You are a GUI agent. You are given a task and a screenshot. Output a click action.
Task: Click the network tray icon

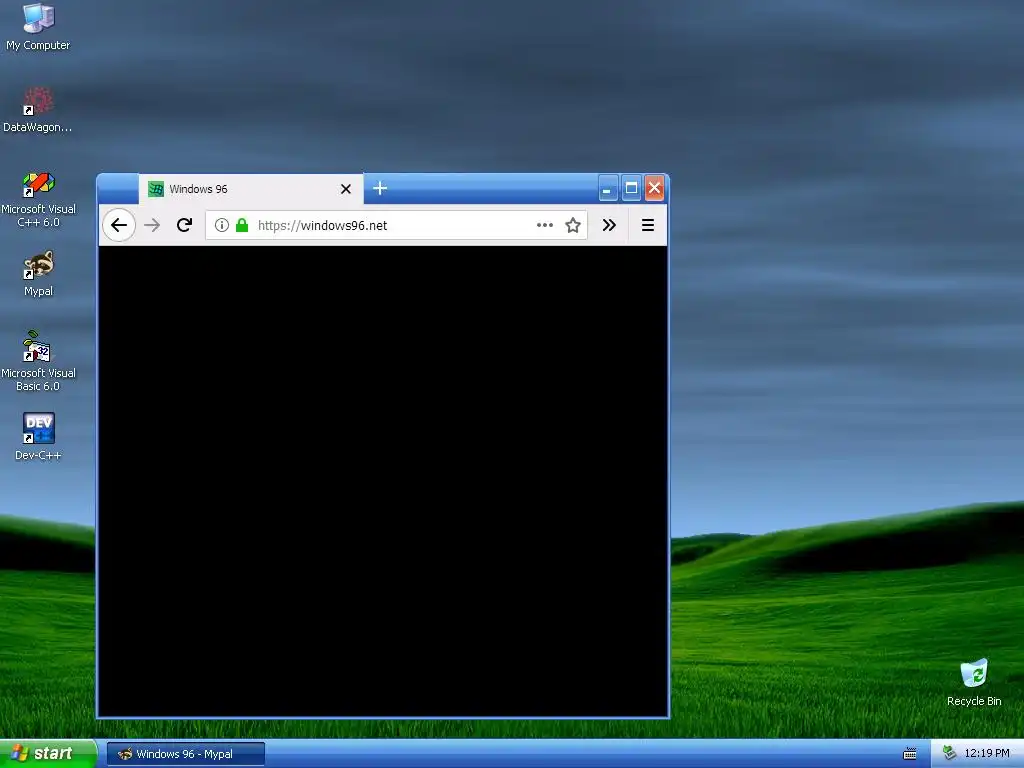(950, 754)
